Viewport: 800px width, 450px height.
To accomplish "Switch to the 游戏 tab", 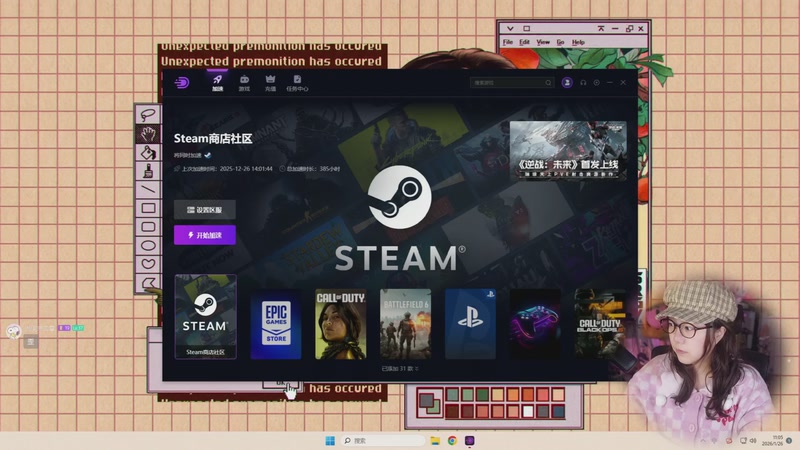I will [x=244, y=83].
